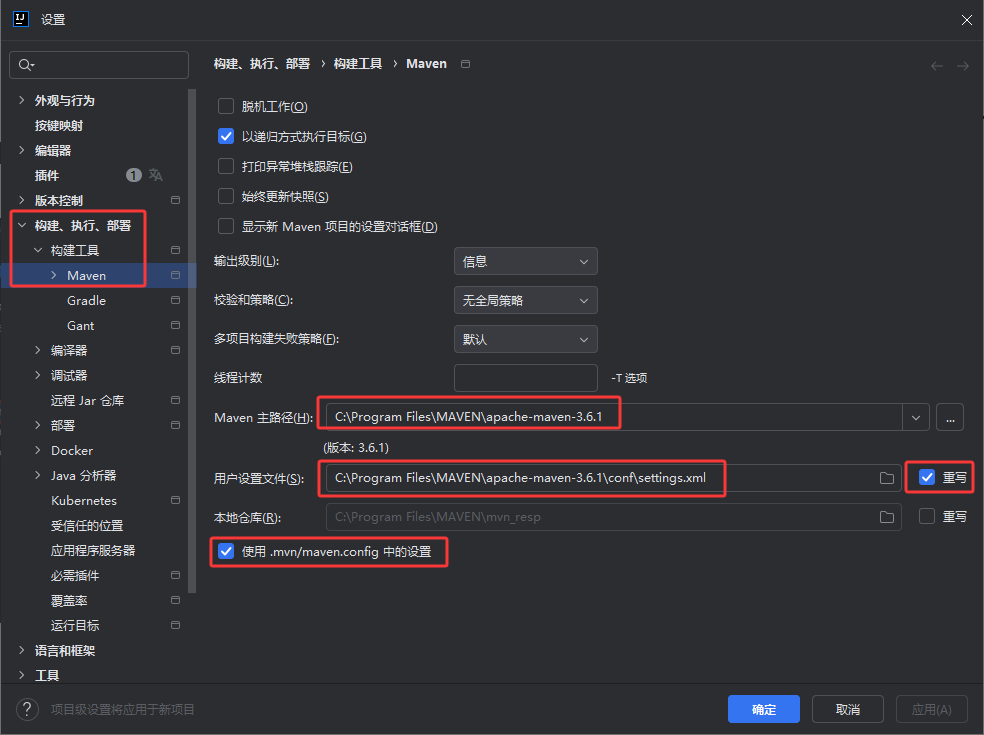The height and width of the screenshot is (735, 984).
Task: Click the help question mark icon
Action: point(27,709)
